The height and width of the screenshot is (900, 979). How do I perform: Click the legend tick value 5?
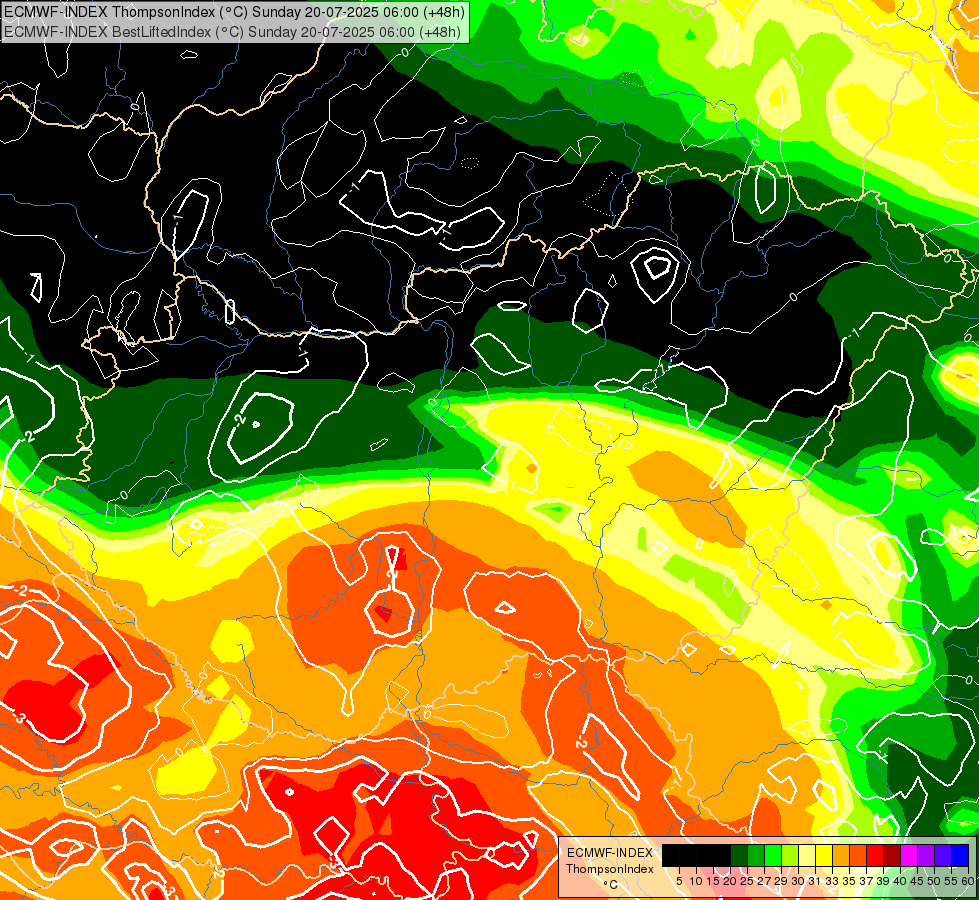679,881
